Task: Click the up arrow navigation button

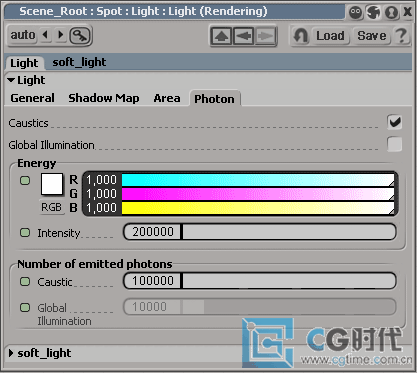Action: pyautogui.click(x=221, y=36)
